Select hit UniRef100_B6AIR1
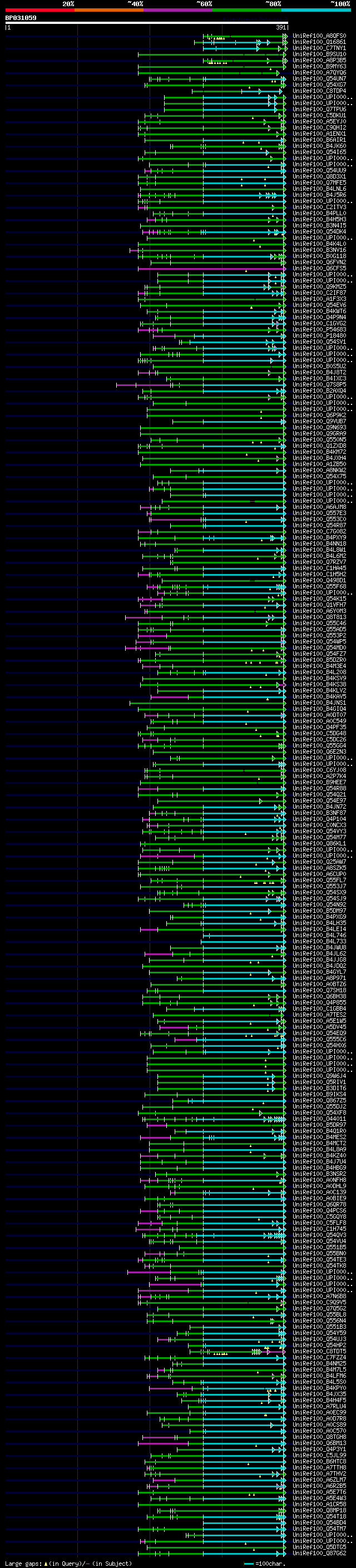356x1568 pixels. click(319, 140)
